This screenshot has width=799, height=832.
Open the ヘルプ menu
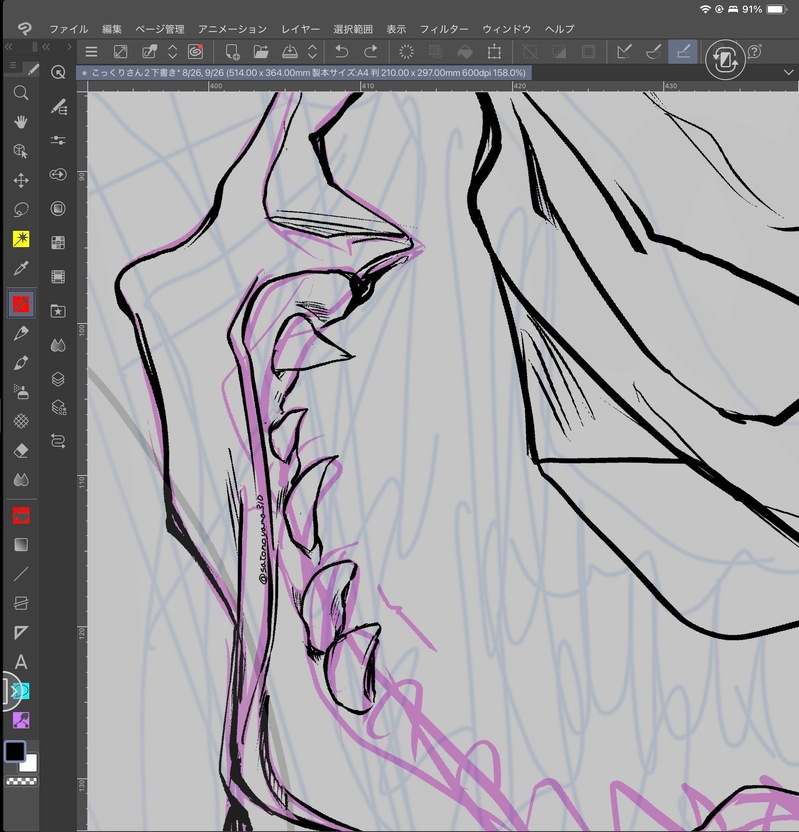[559, 29]
